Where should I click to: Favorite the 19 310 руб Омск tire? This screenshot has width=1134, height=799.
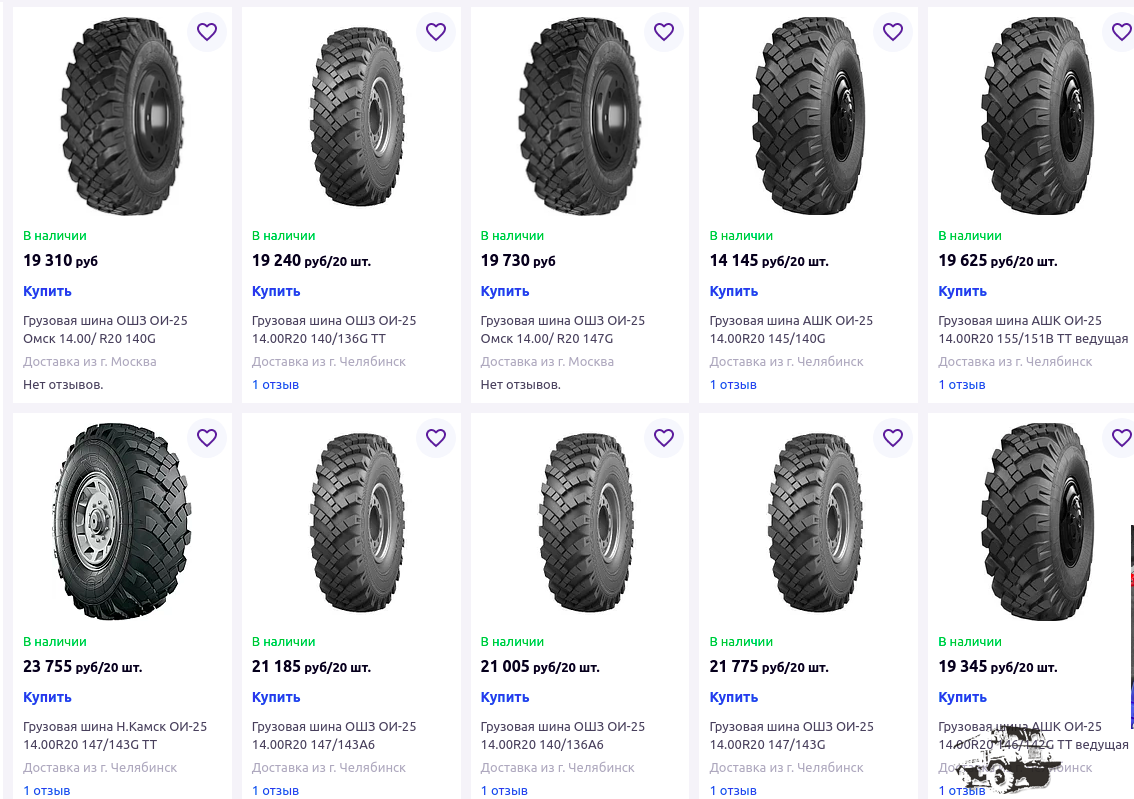pyautogui.click(x=207, y=32)
